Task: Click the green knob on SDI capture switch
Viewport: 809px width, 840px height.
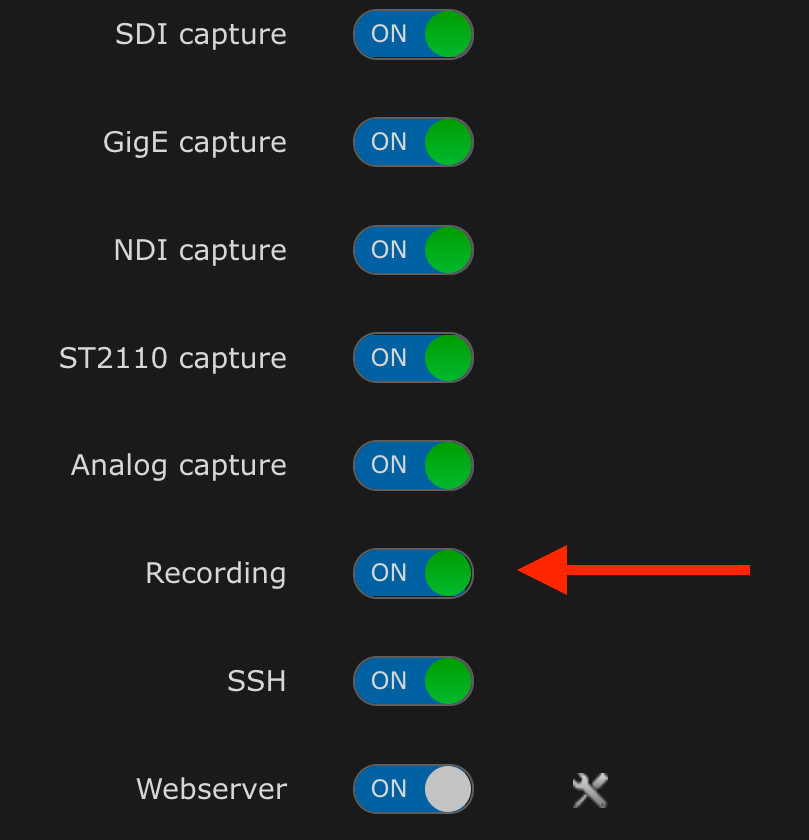Action: [447, 34]
